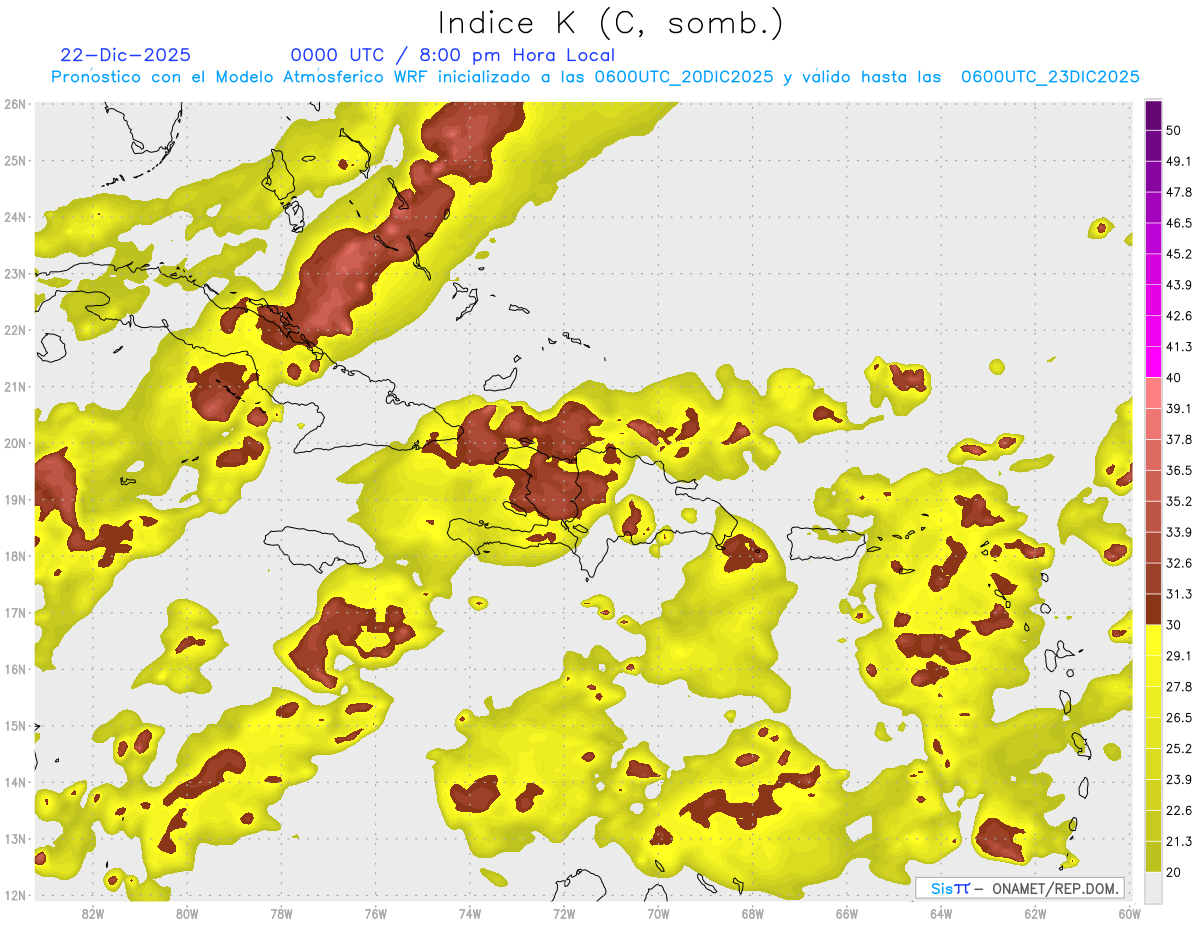The height and width of the screenshot is (927, 1200).
Task: Click the bright magenta swatch beside 41.3
Action: (x=1153, y=362)
